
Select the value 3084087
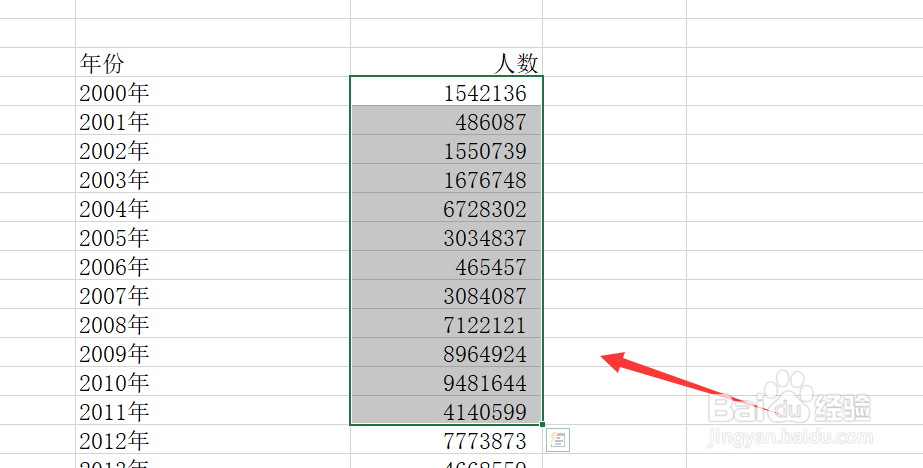[x=446, y=294]
